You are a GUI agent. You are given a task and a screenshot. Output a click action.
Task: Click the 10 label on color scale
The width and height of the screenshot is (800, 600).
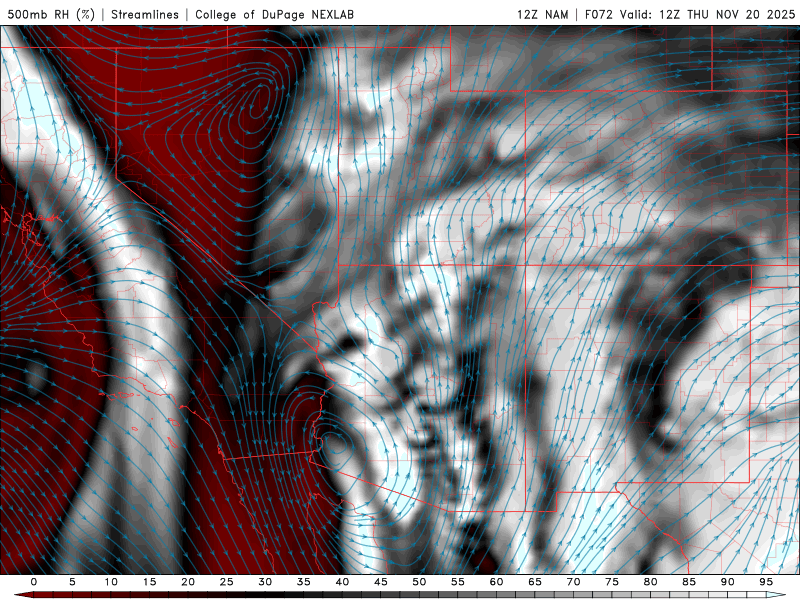click(111, 582)
